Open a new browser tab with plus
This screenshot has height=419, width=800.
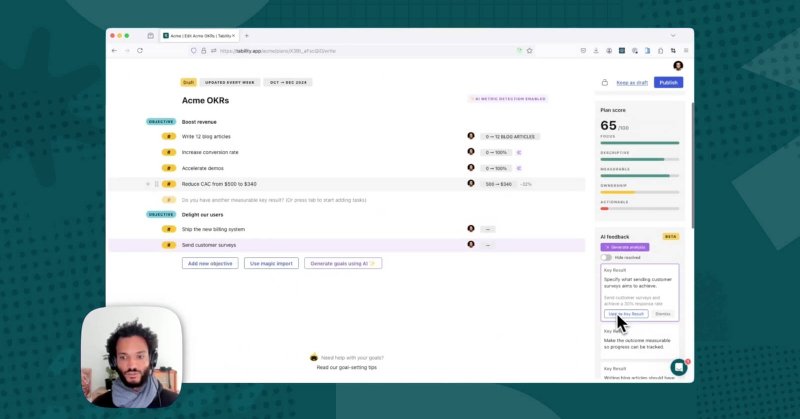[x=246, y=36]
